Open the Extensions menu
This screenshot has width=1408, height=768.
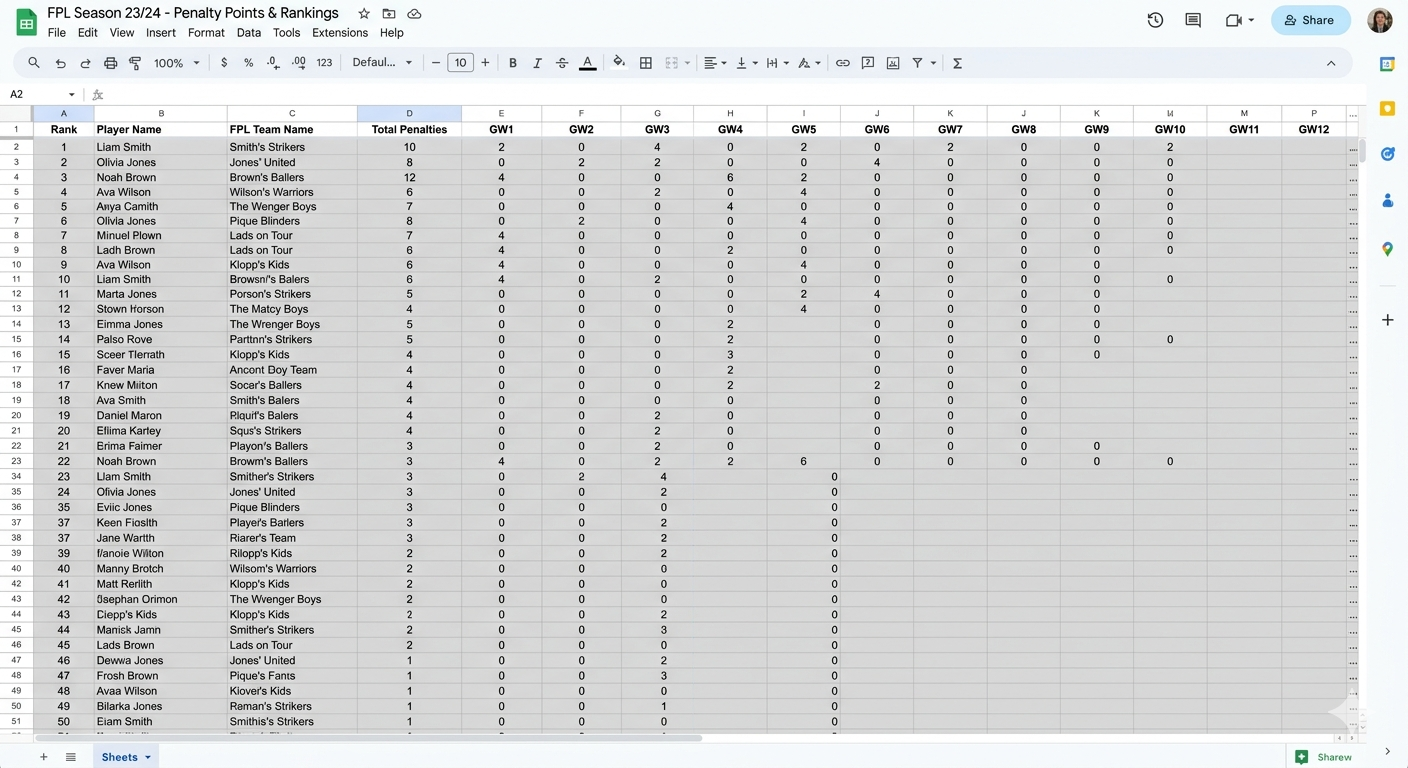[x=340, y=32]
